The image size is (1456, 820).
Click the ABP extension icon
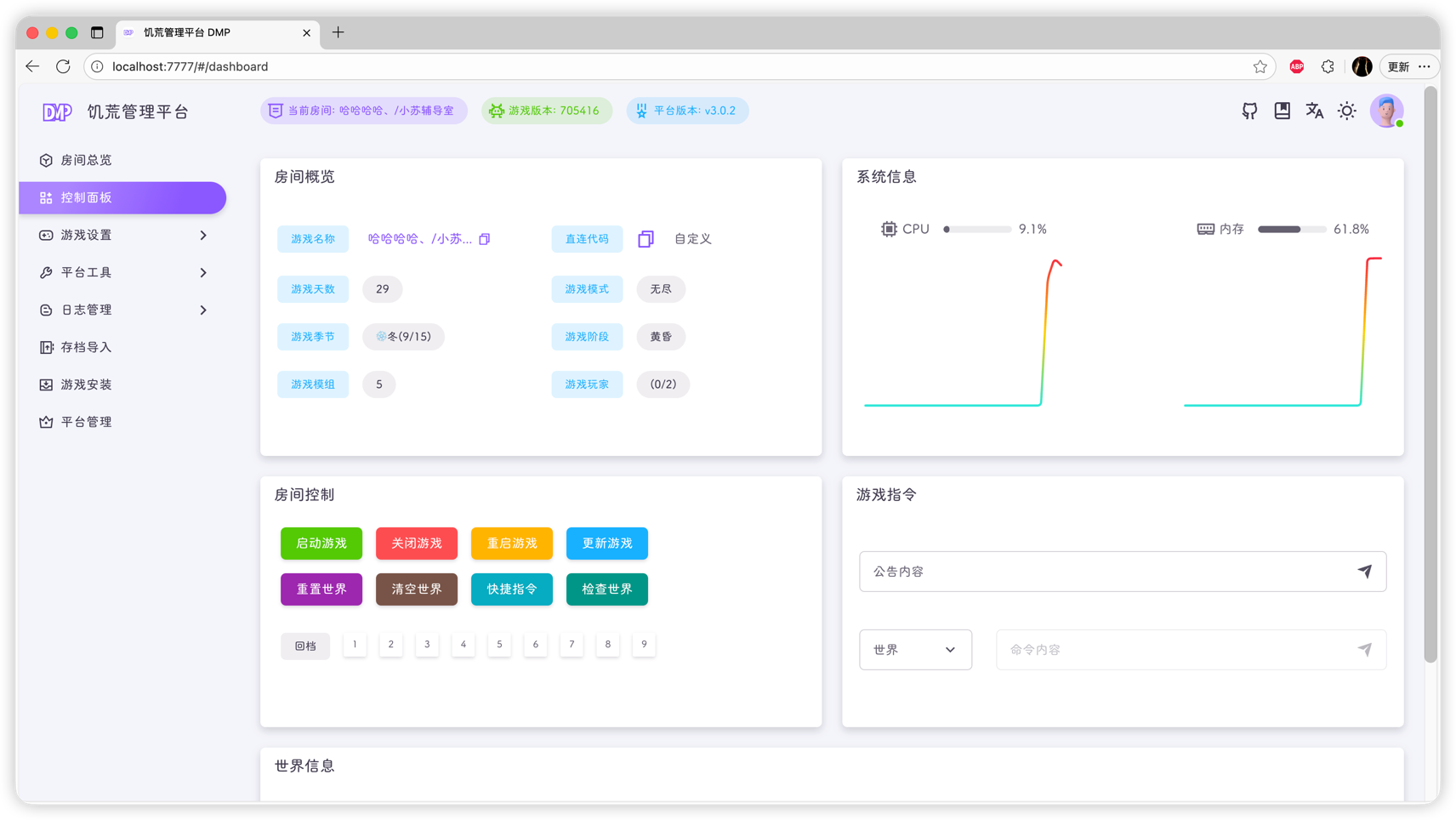pyautogui.click(x=1296, y=66)
